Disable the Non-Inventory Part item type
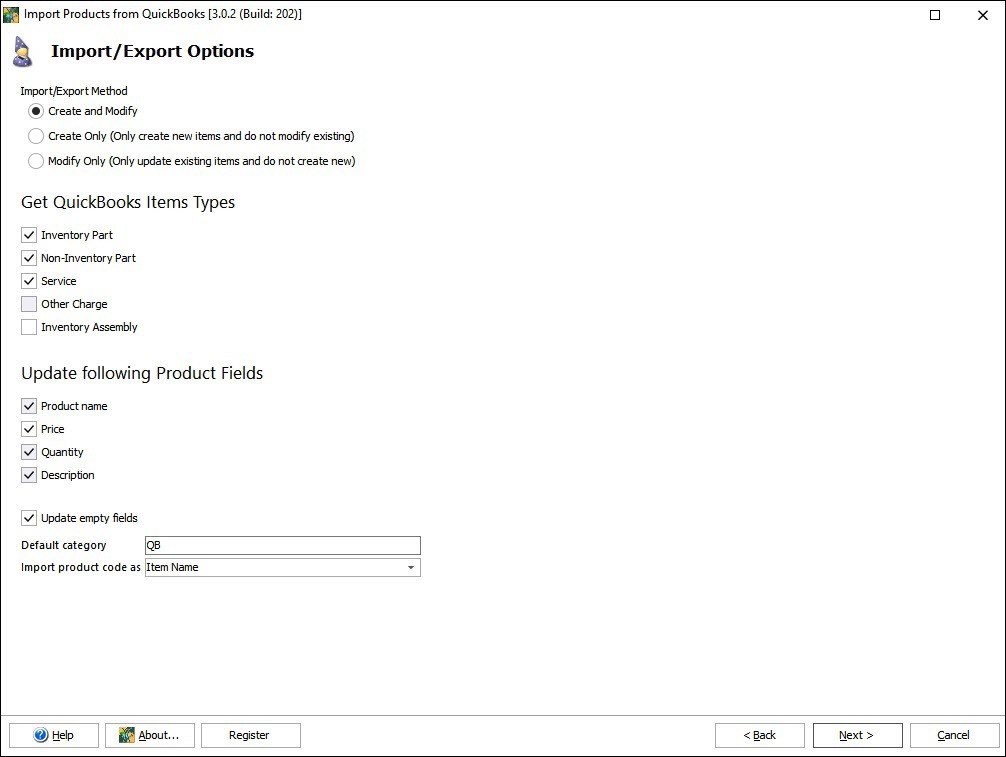The image size is (1006, 757). (29, 257)
